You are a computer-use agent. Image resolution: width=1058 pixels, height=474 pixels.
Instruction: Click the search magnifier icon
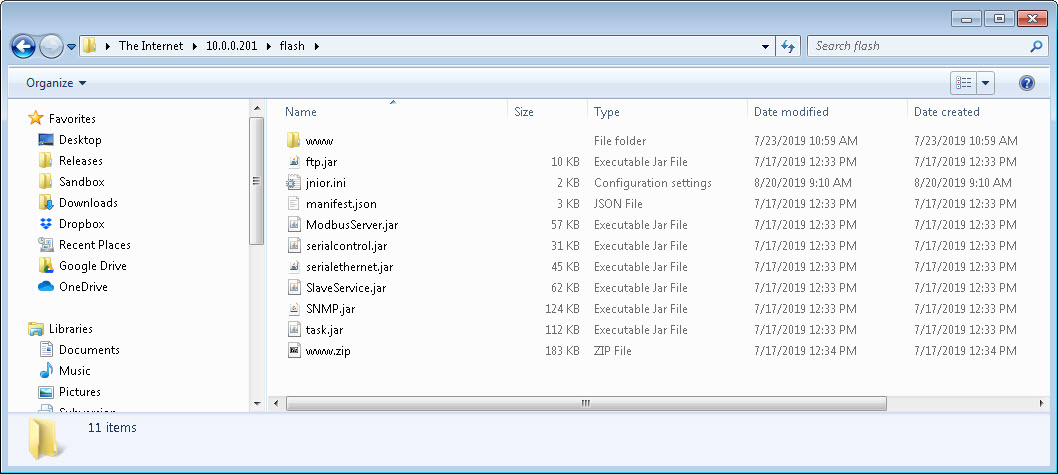1036,46
